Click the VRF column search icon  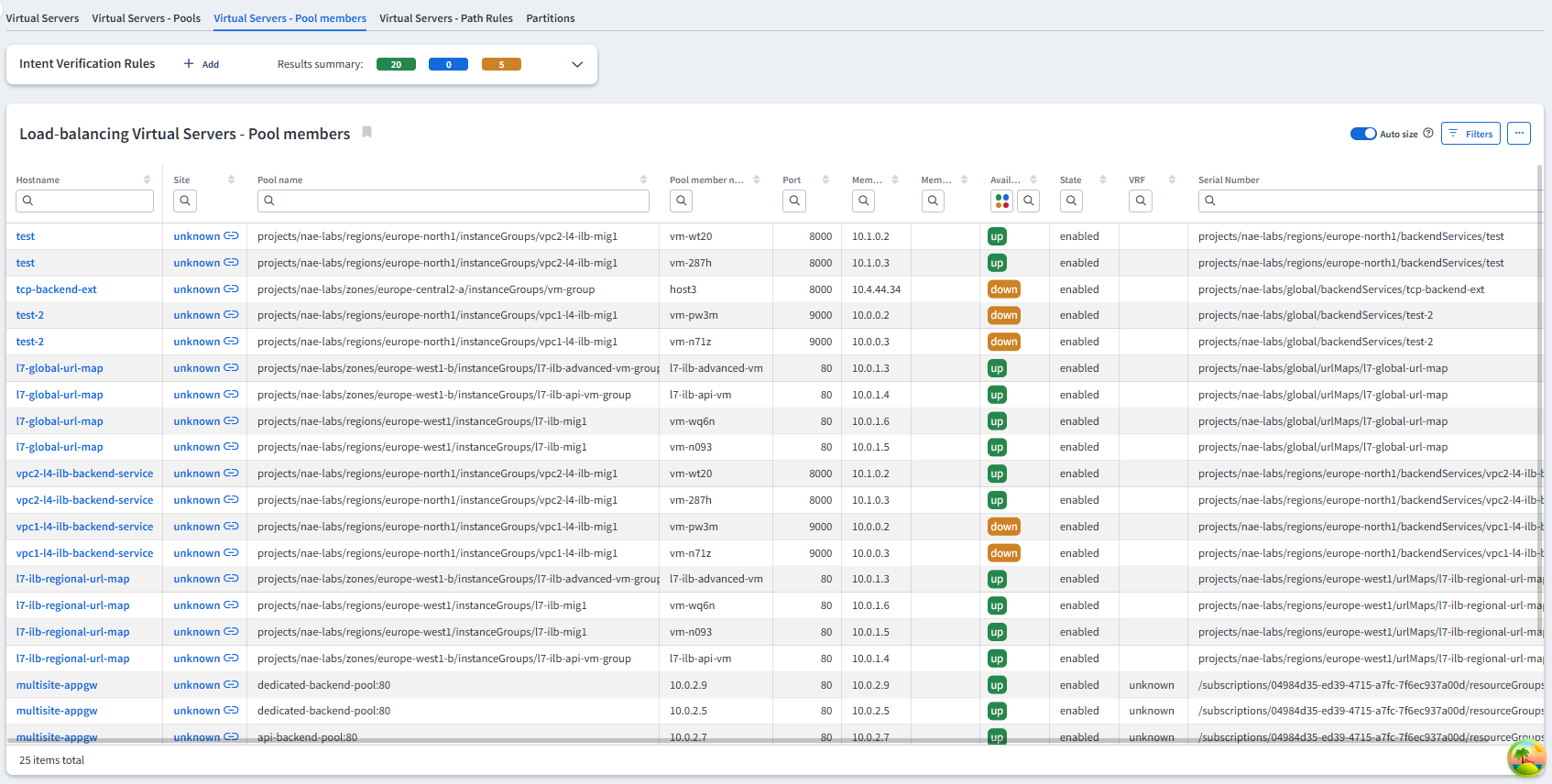[x=1140, y=201]
